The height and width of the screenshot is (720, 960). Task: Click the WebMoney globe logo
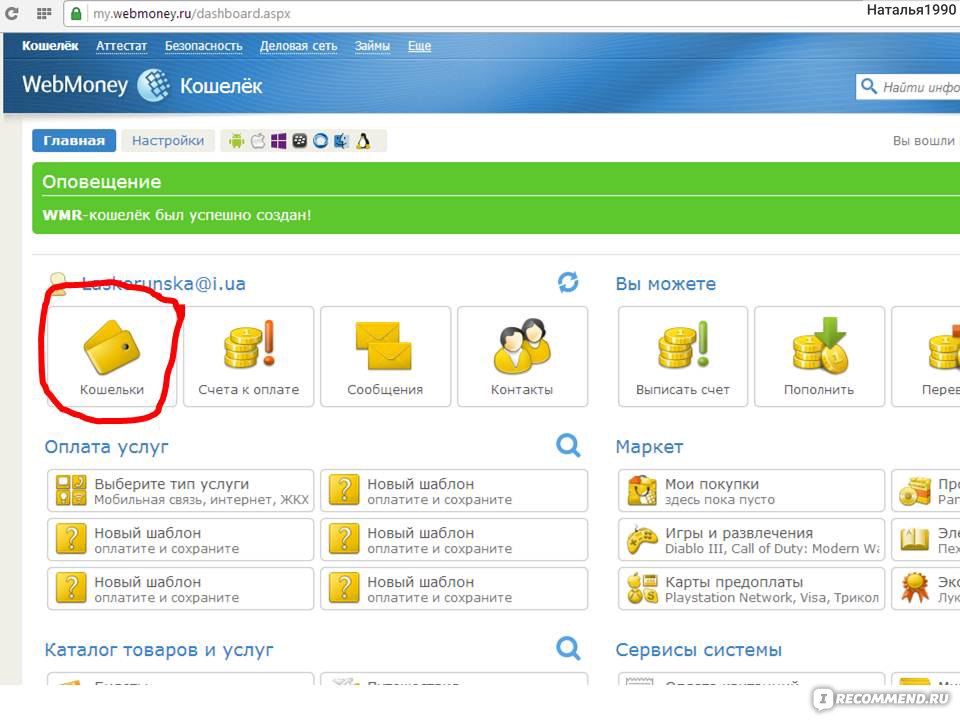153,85
